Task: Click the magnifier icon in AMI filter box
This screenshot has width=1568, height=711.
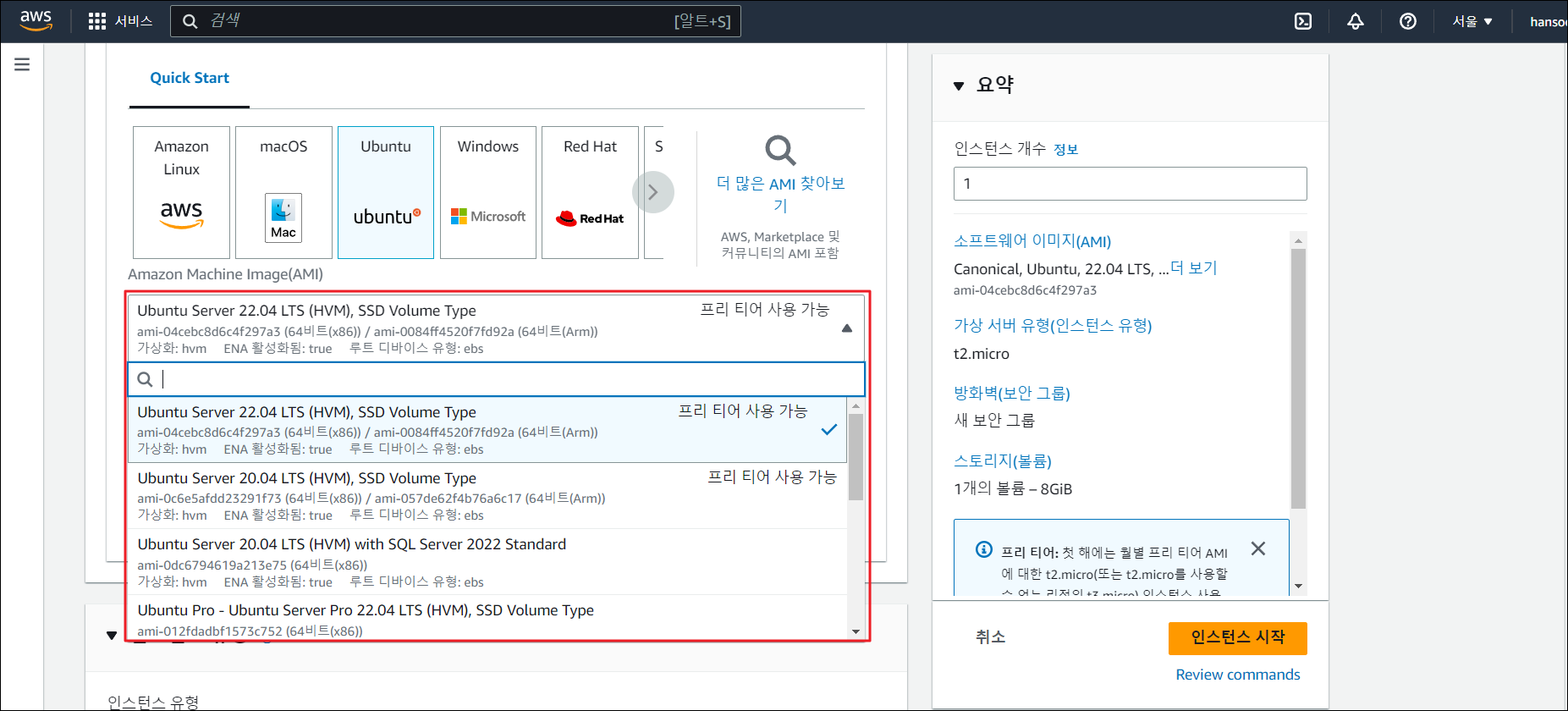Action: coord(146,379)
